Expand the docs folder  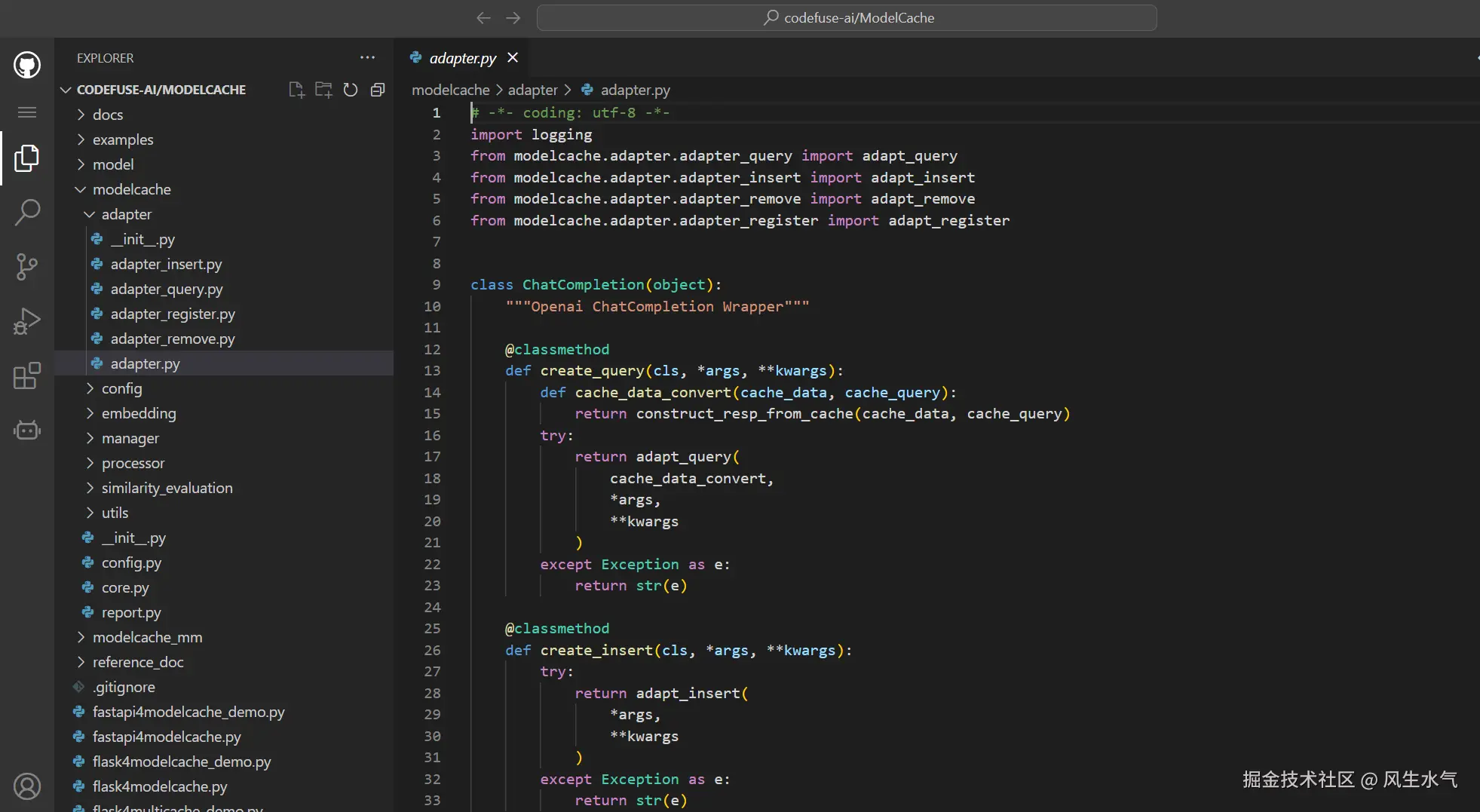[x=108, y=115]
